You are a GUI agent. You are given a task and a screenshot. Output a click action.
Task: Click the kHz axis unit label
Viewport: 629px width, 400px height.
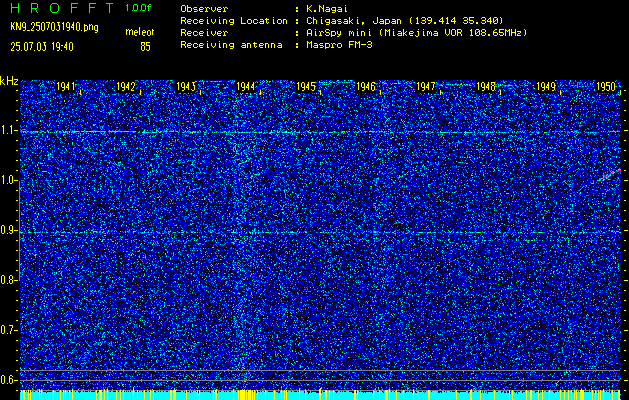9,81
